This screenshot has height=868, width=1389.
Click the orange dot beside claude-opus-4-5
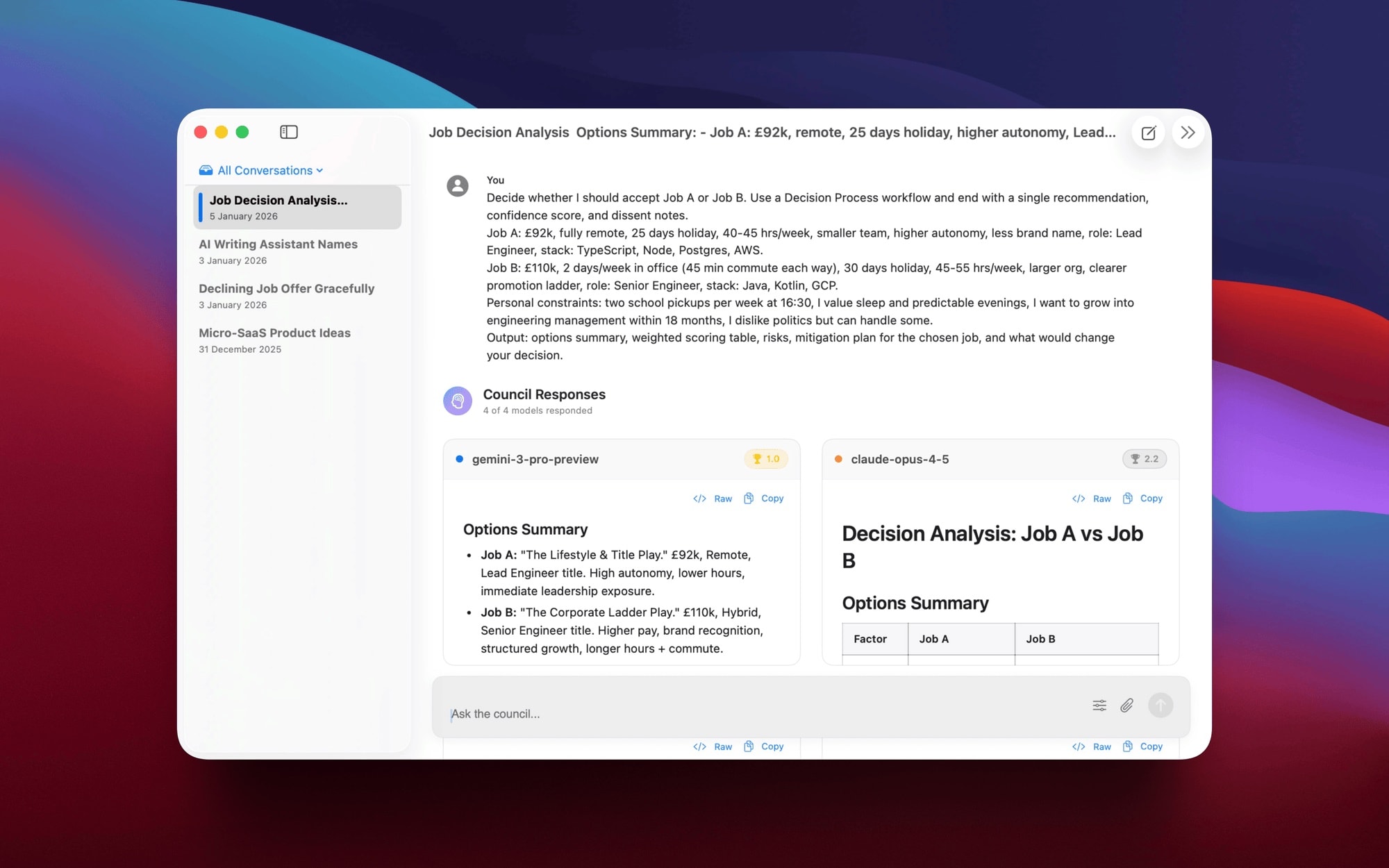[838, 459]
